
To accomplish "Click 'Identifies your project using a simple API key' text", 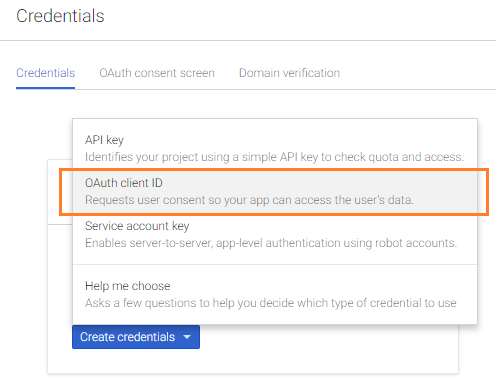I will coord(274,157).
